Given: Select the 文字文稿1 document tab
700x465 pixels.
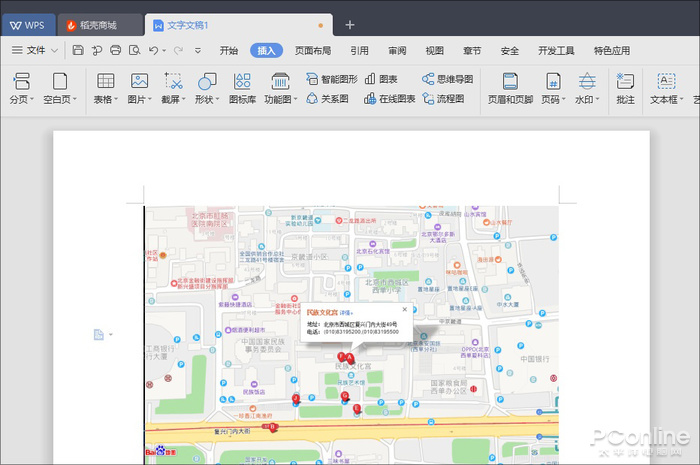Looking at the screenshot, I should 238,25.
